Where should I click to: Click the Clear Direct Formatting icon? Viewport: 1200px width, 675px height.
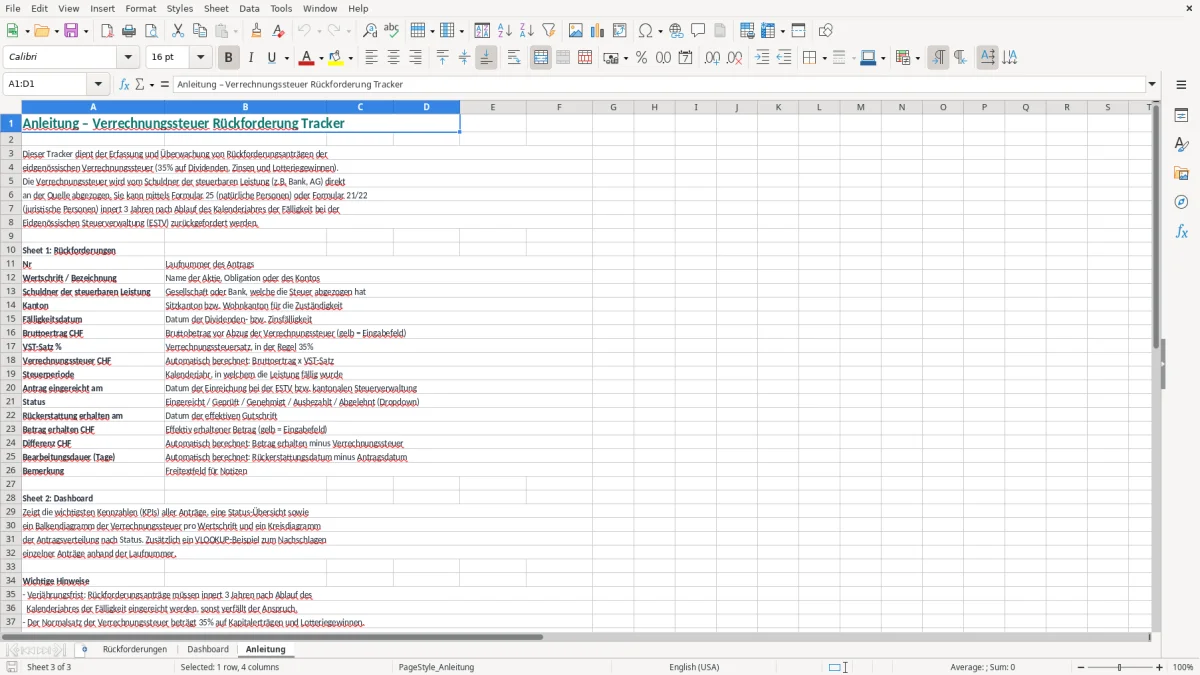coord(279,31)
